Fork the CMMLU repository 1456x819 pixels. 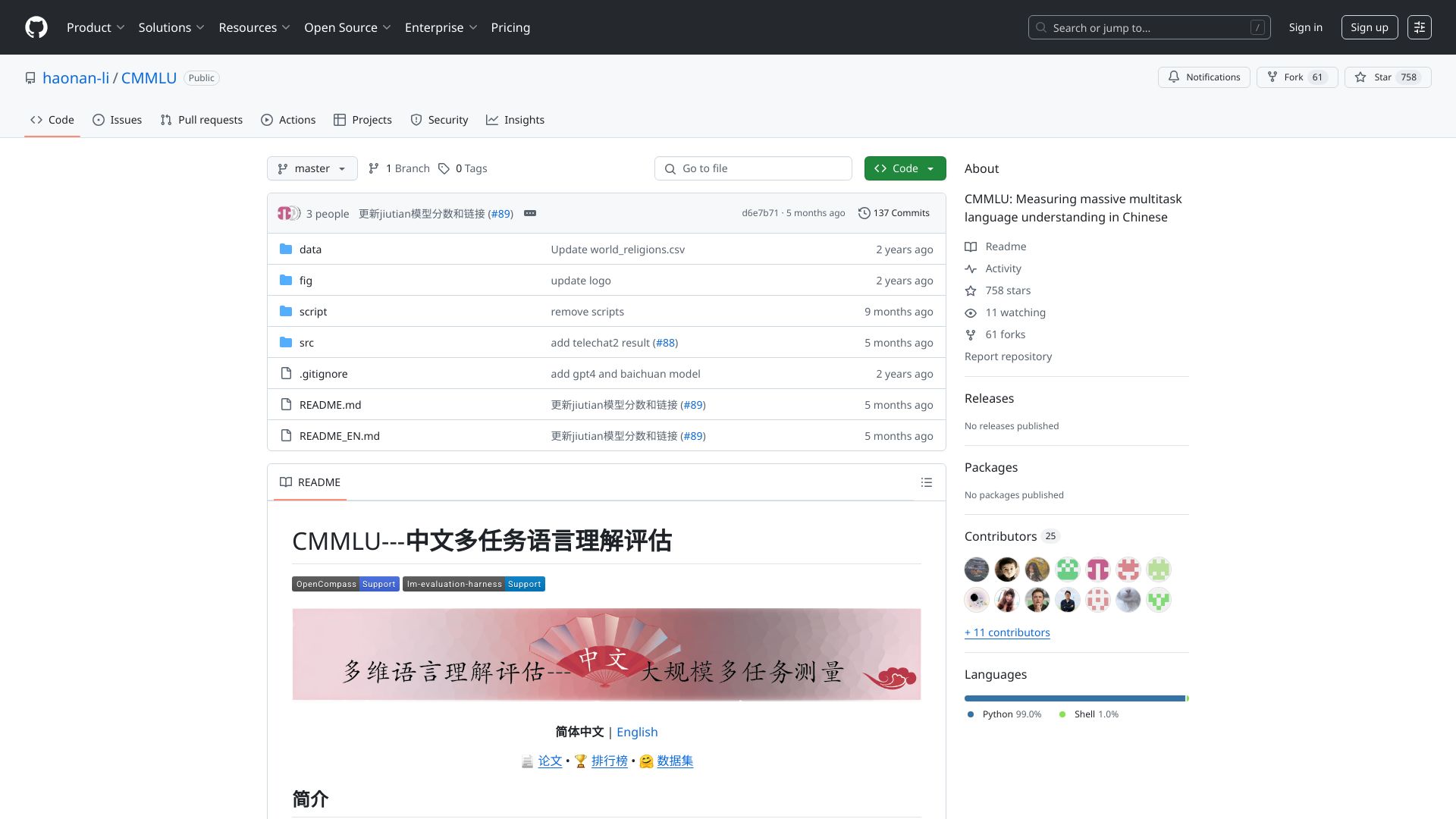click(1297, 77)
